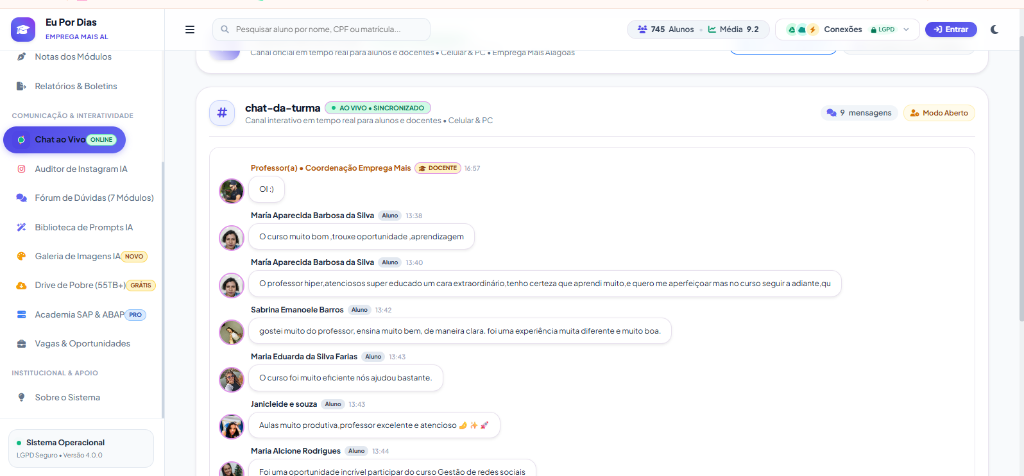
Task: Click the green LGPD lock badge
Action: coord(883,29)
